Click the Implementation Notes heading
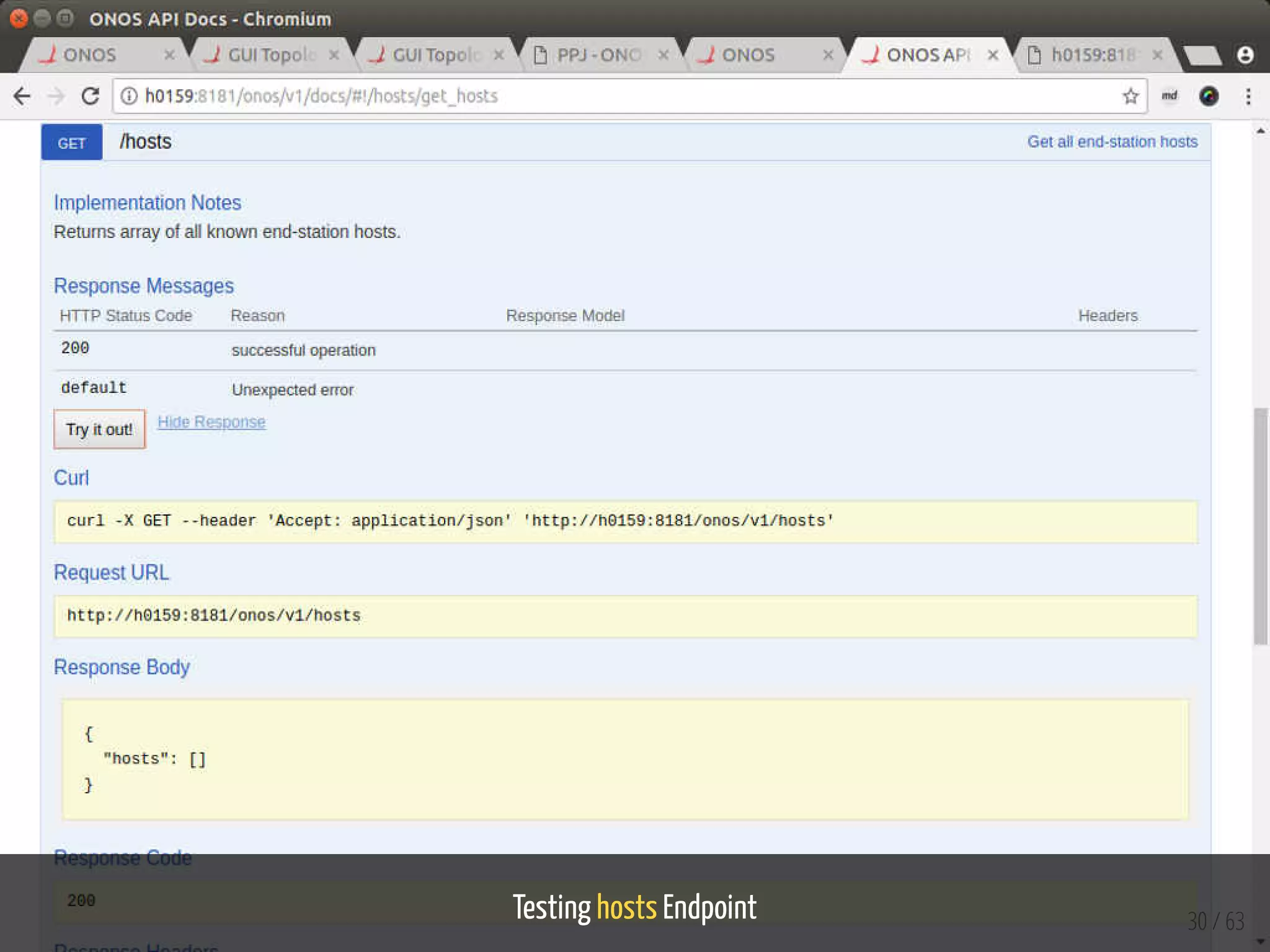The image size is (1270, 952). tap(148, 203)
